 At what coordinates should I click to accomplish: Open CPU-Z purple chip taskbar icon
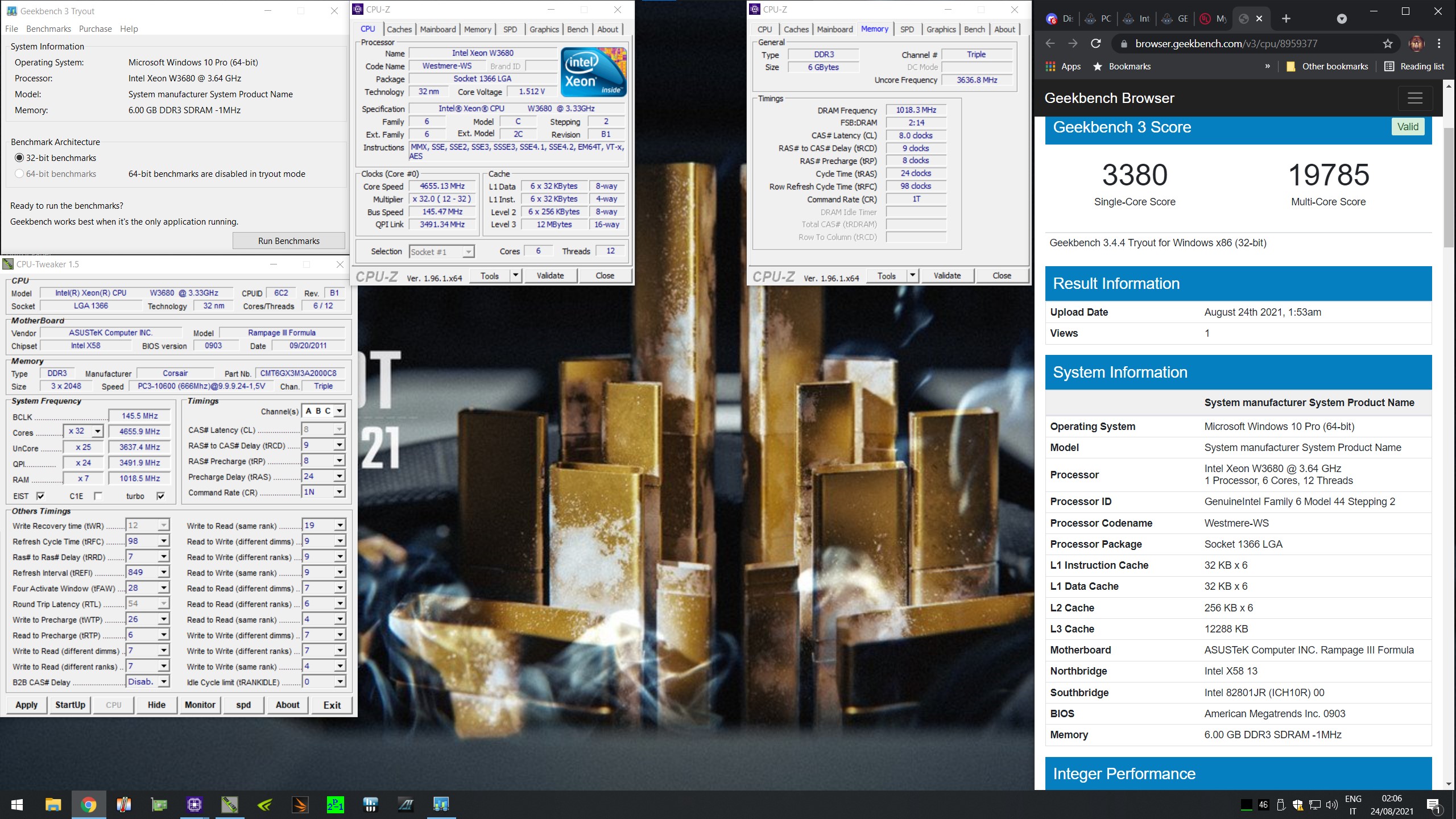[x=195, y=805]
